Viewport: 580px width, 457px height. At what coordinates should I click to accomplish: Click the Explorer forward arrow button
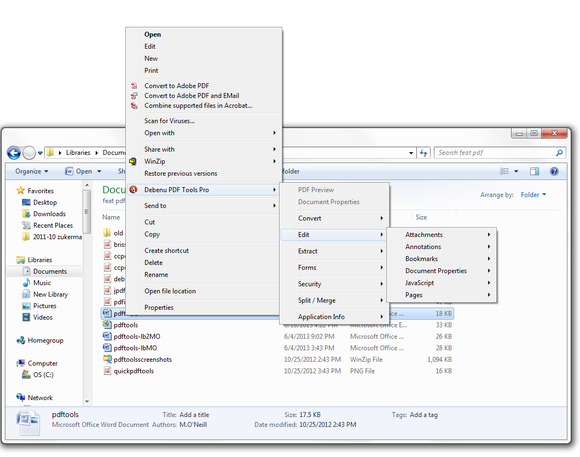point(29,152)
